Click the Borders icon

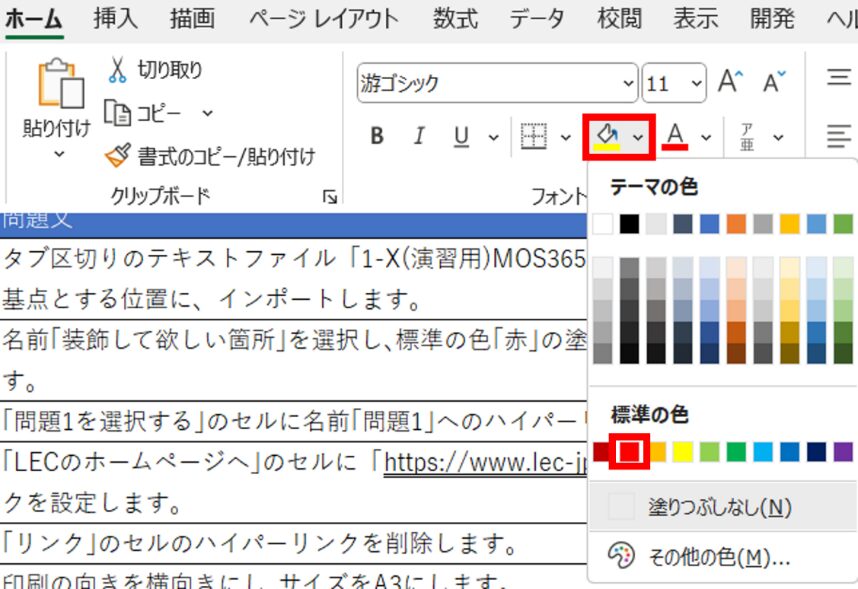click(533, 136)
